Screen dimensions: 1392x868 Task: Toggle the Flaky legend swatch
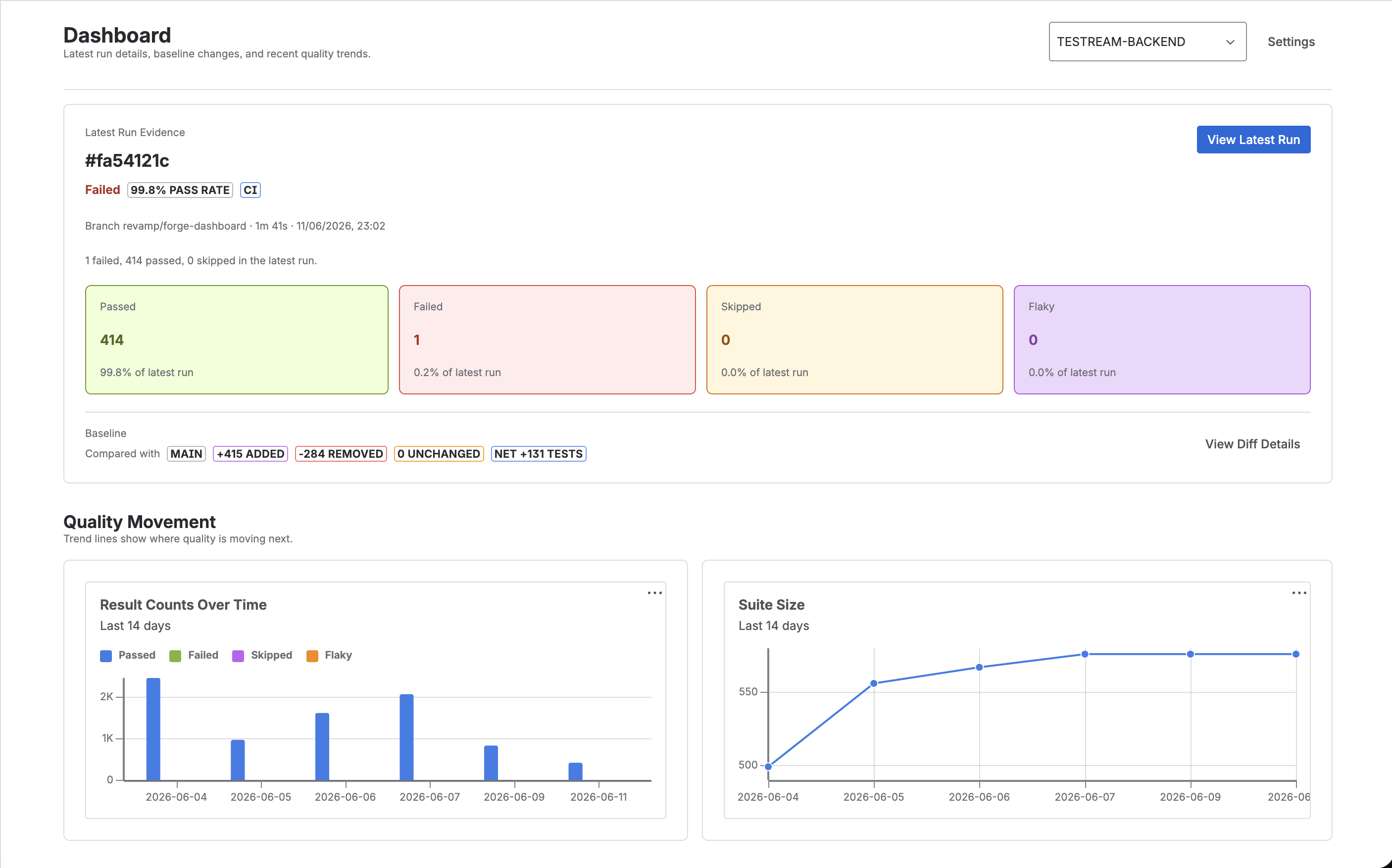point(312,656)
